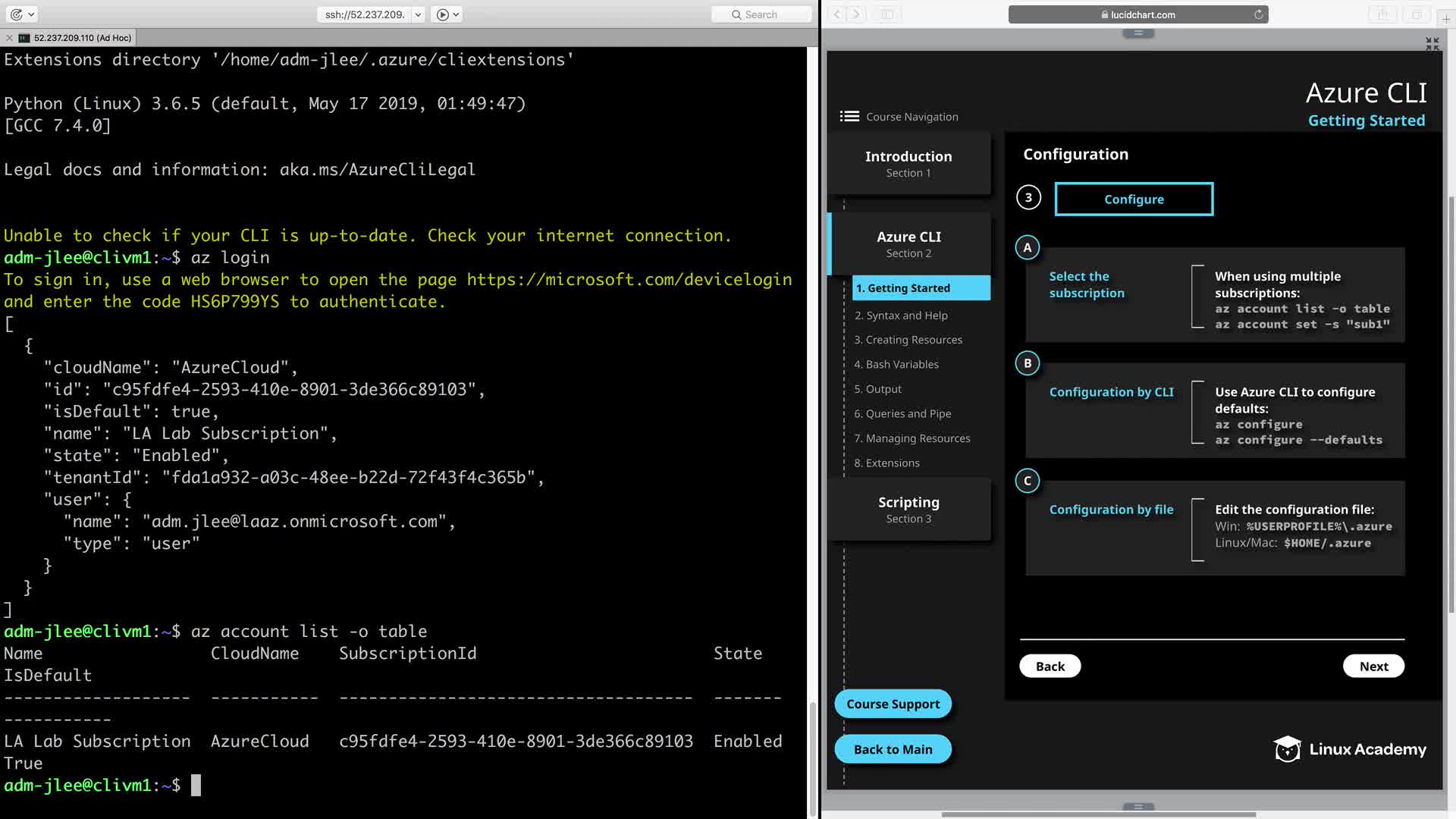Open the terminal app menu dropdown

pos(31,14)
